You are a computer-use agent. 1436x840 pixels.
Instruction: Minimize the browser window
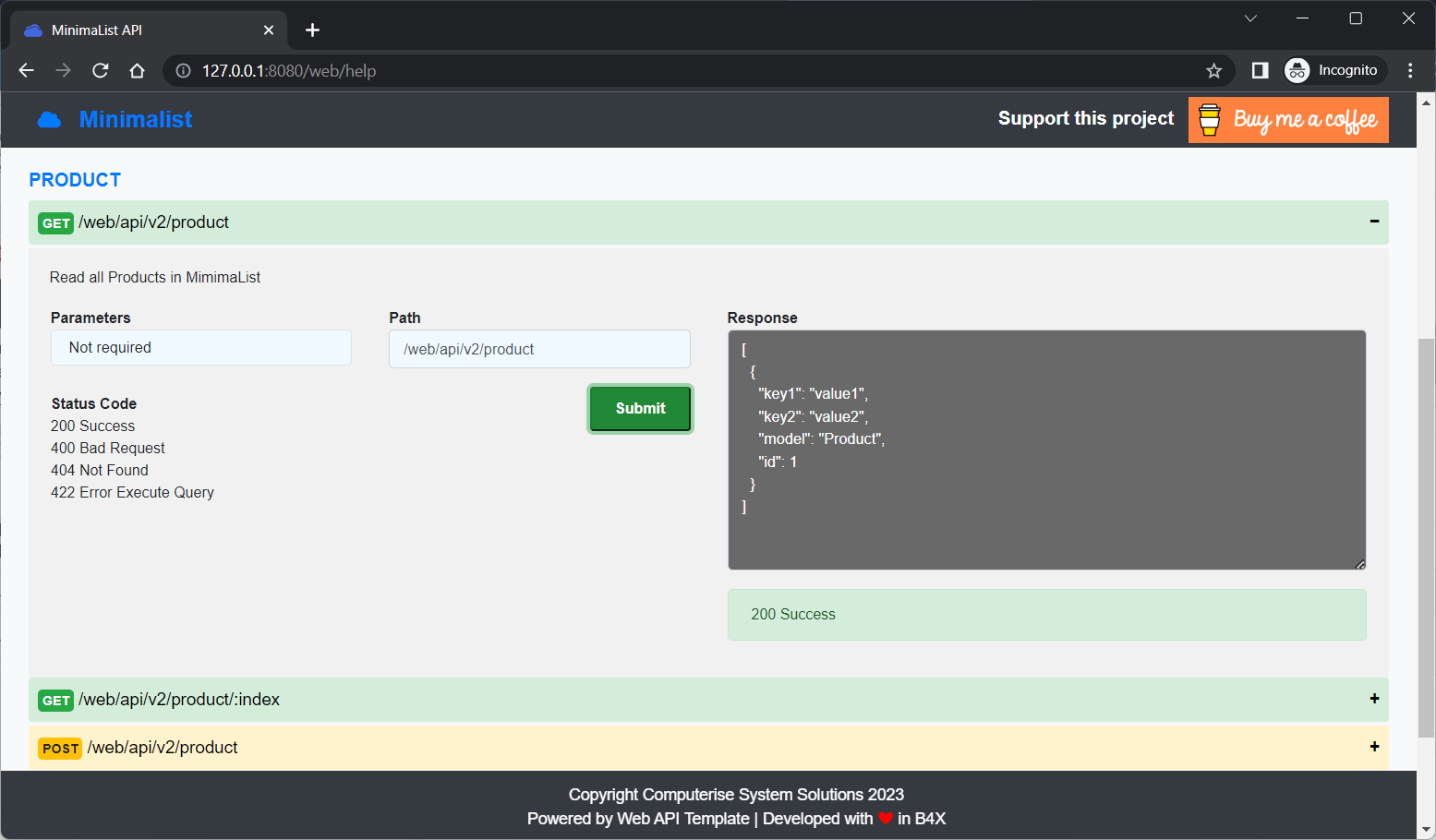click(x=1303, y=18)
